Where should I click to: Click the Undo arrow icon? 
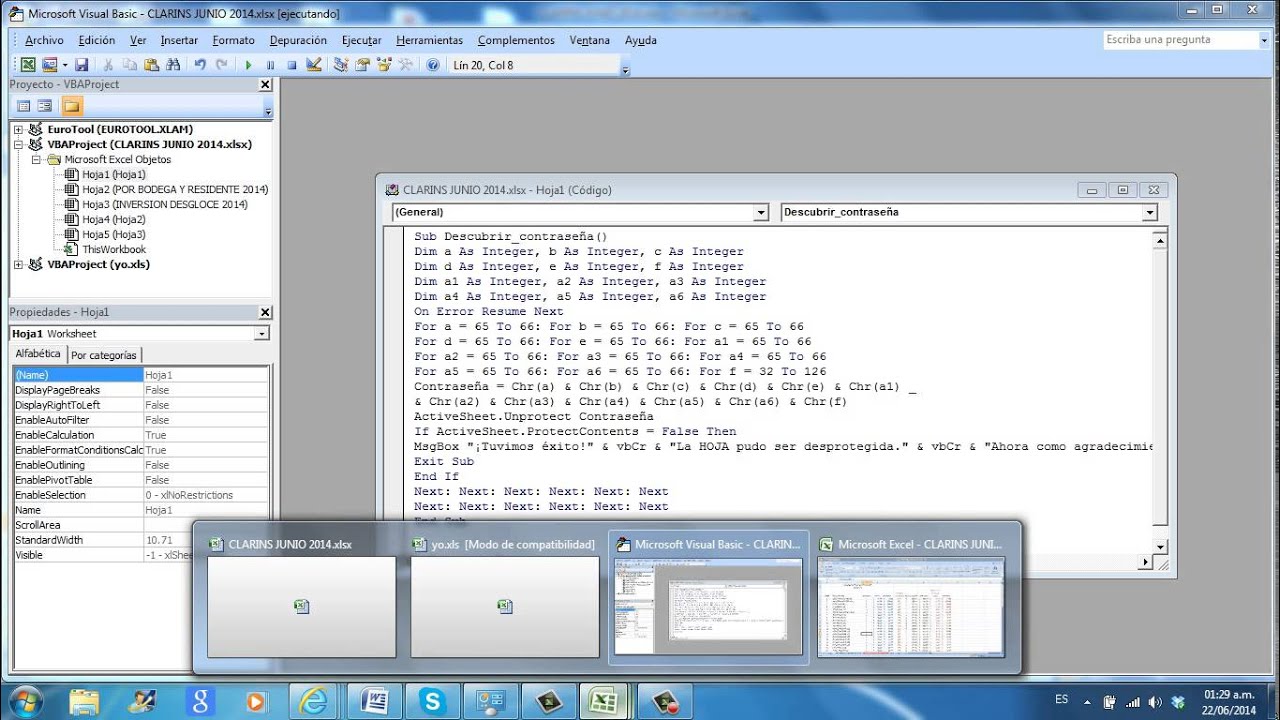(200, 64)
